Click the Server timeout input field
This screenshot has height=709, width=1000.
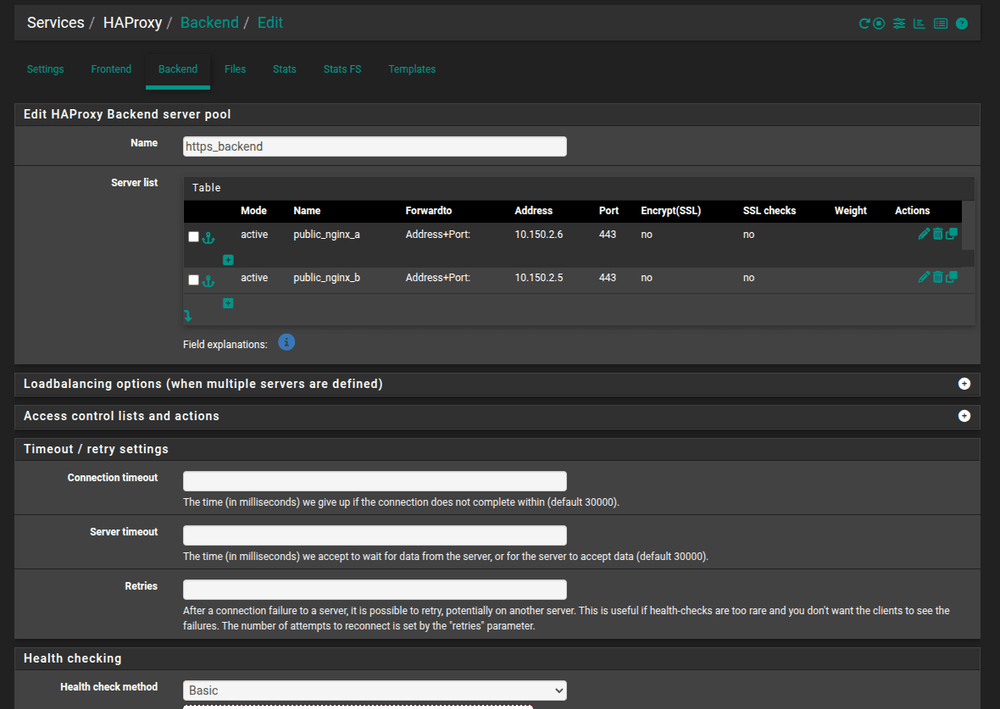(x=375, y=535)
